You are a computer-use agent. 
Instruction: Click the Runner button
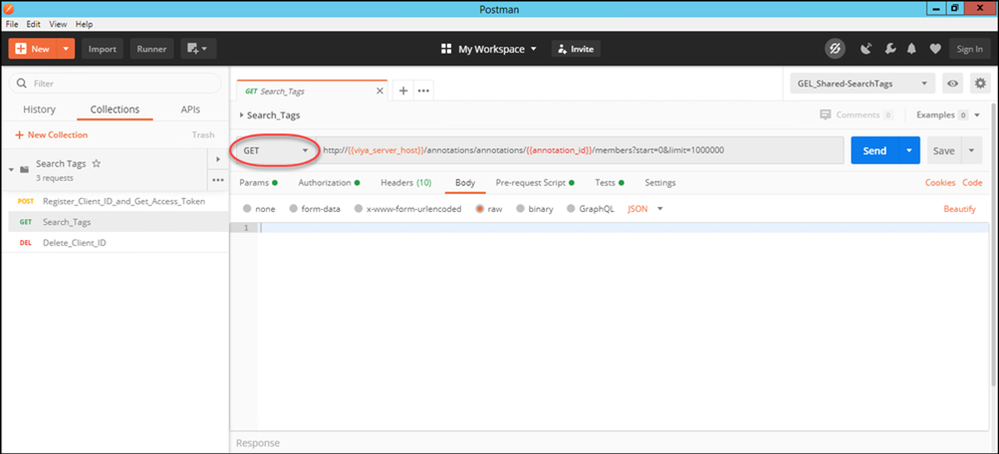pyautogui.click(x=152, y=49)
